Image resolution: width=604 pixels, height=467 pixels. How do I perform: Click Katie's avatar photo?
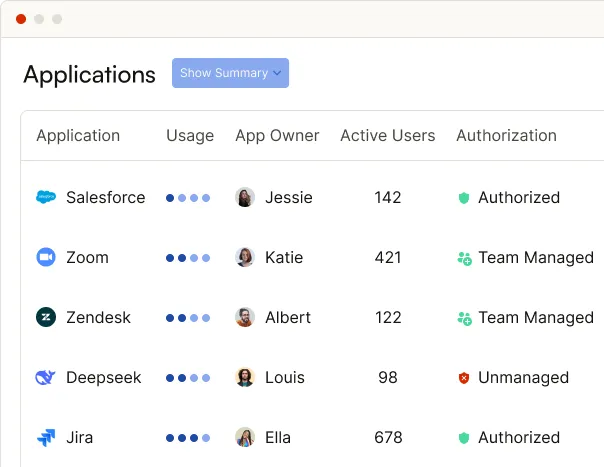tap(245, 257)
